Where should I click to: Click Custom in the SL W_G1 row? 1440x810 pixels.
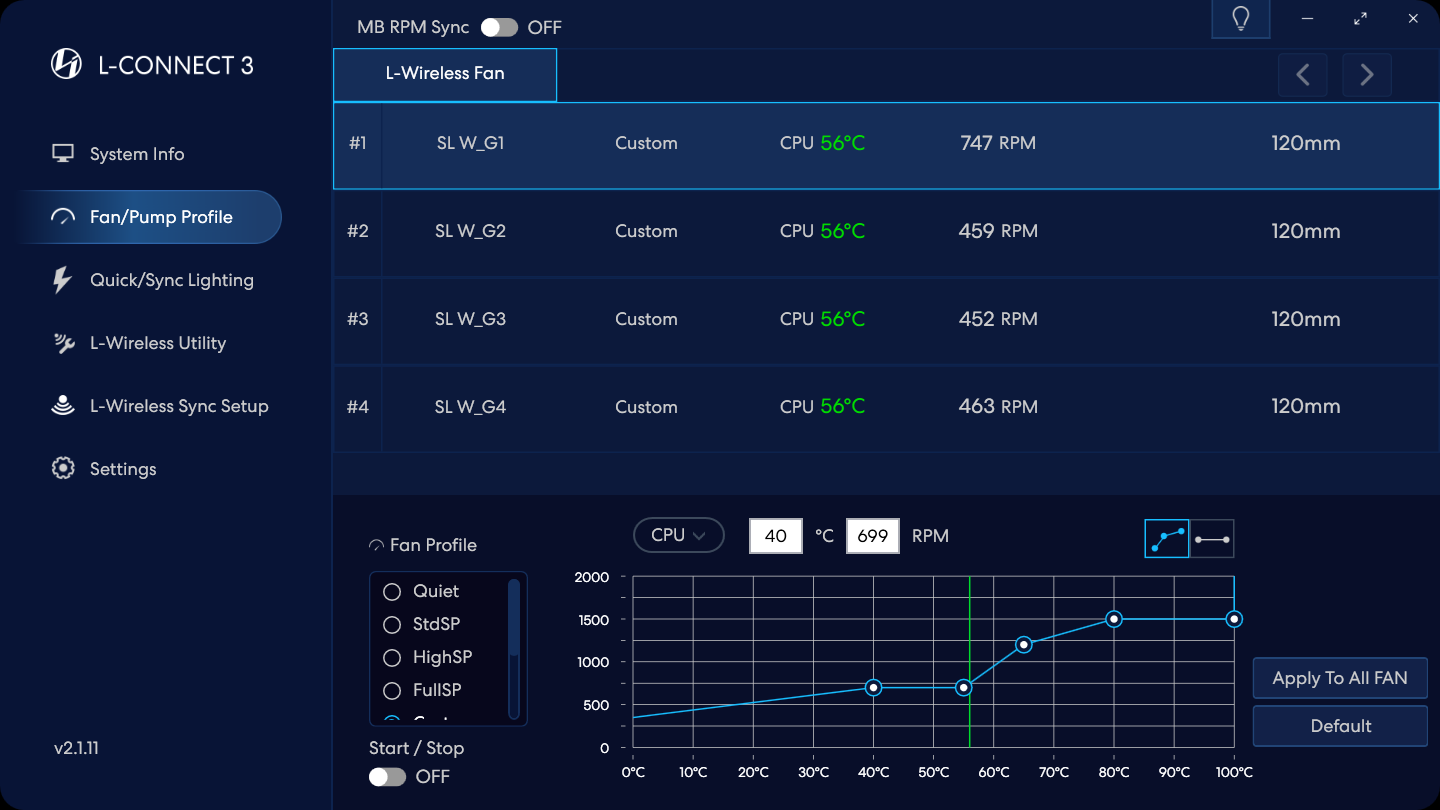point(646,143)
